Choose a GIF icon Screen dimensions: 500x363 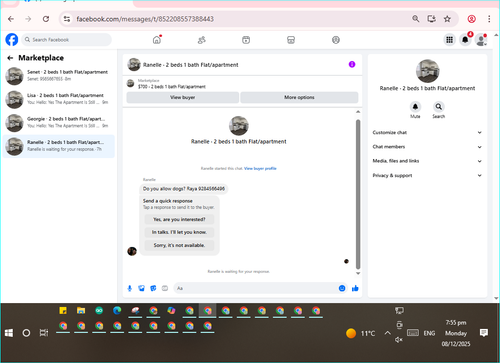pos(165,288)
